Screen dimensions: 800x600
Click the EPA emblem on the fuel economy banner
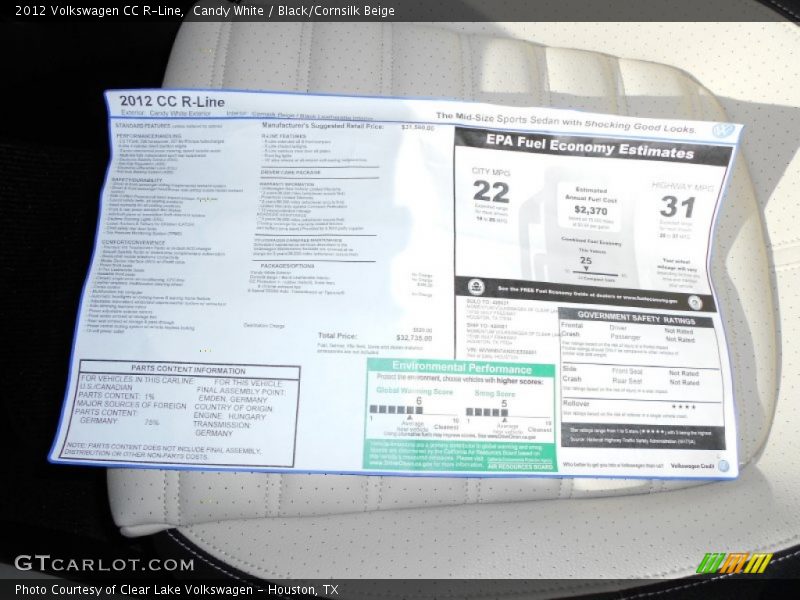tap(474, 285)
